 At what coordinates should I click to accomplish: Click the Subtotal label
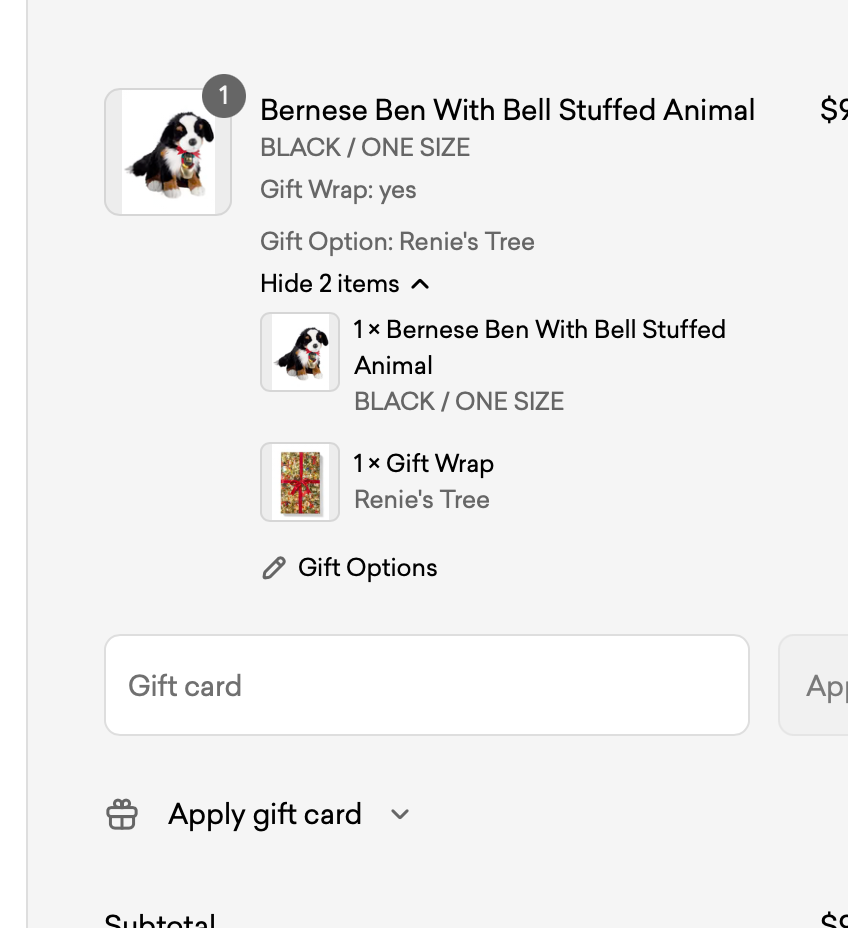click(160, 918)
